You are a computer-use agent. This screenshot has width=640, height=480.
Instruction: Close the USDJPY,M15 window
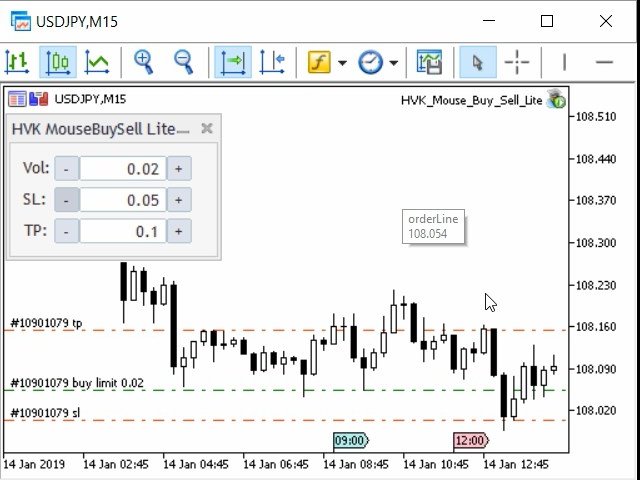tap(606, 21)
